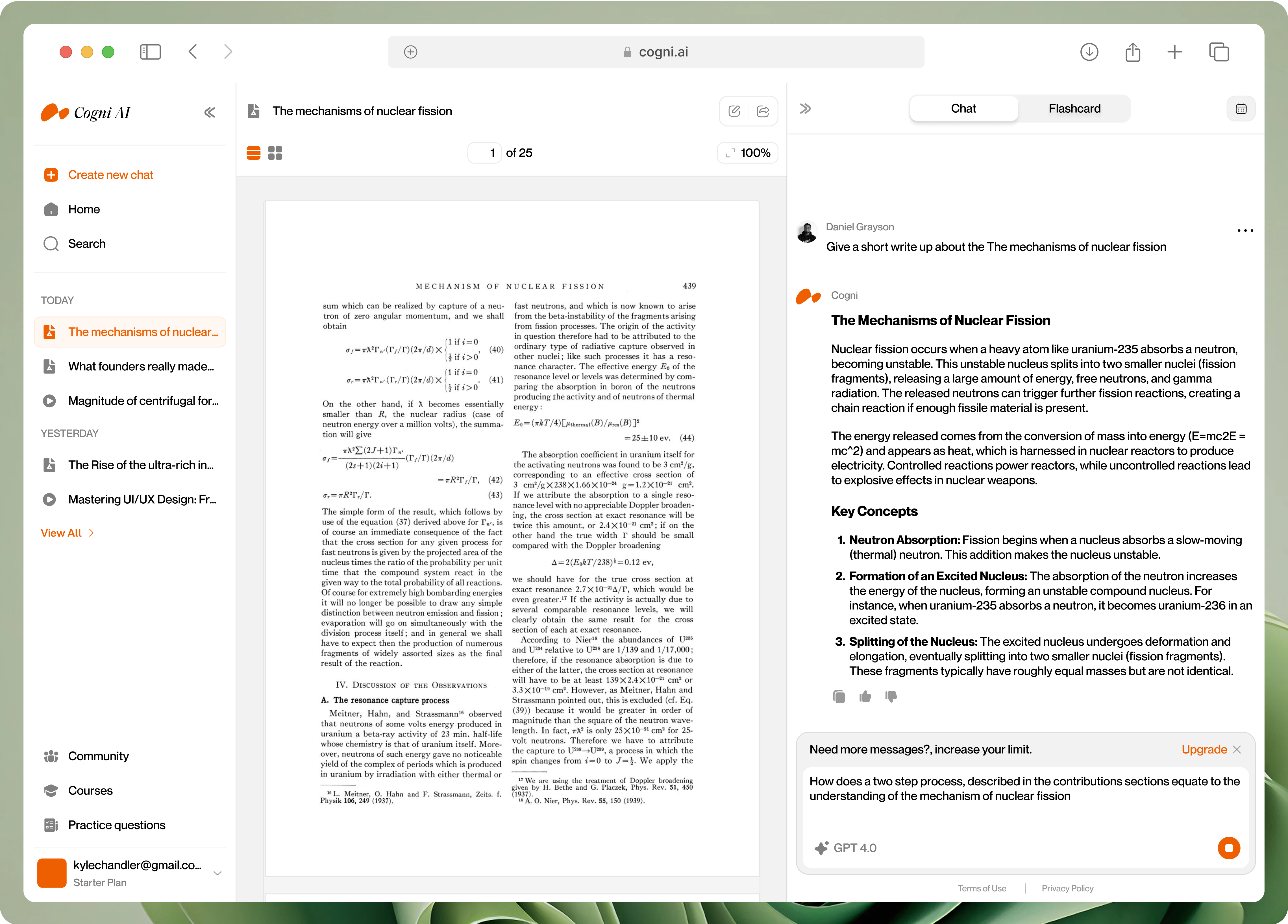Go back in the browser
This screenshot has height=924, width=1288.
coord(193,52)
